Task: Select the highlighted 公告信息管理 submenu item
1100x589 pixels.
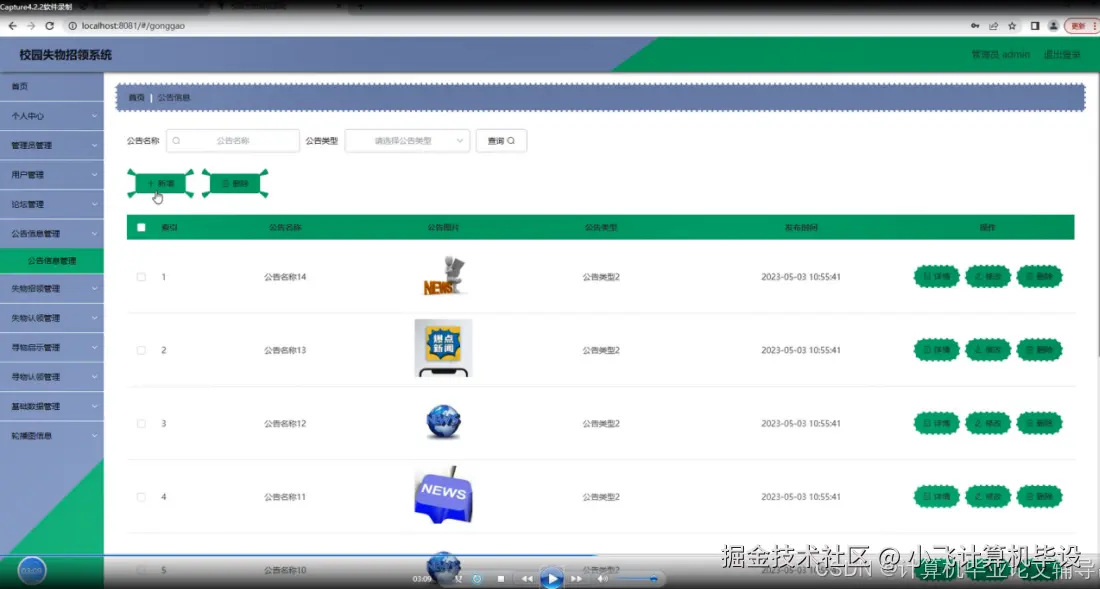Action: [52, 261]
